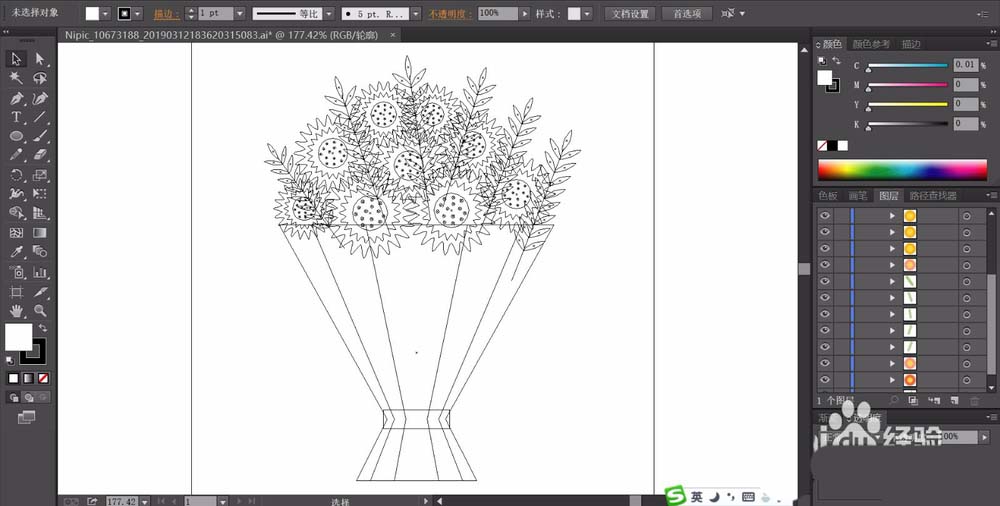This screenshot has height=506, width=1000.
Task: Open the 5 pt. brush definition dropdown
Action: (x=416, y=13)
